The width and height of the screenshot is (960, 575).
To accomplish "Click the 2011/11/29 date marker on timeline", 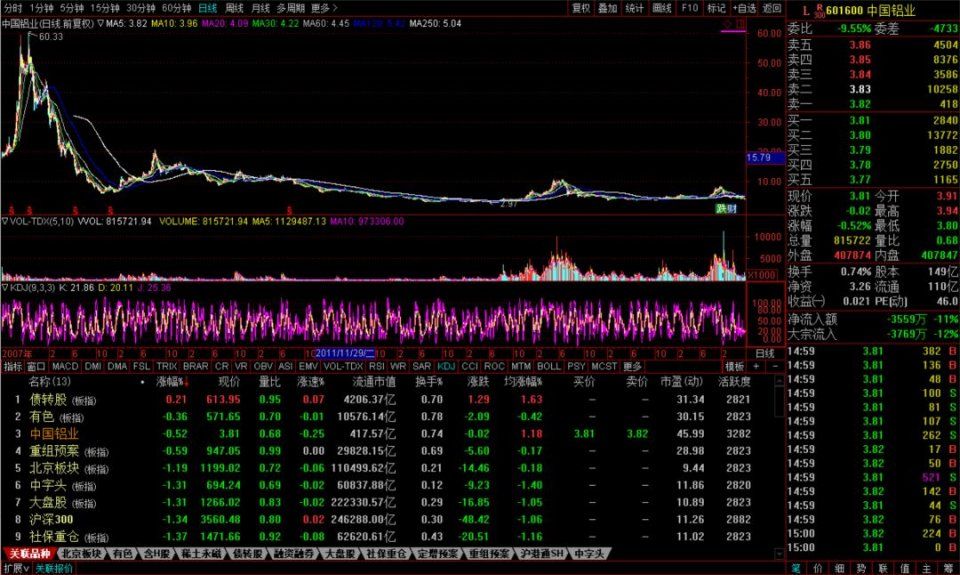I will 344,353.
